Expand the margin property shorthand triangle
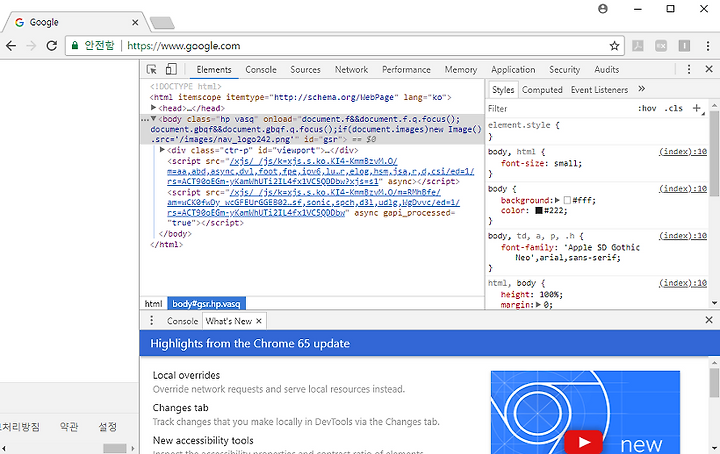This screenshot has height=454, width=720. point(538,304)
